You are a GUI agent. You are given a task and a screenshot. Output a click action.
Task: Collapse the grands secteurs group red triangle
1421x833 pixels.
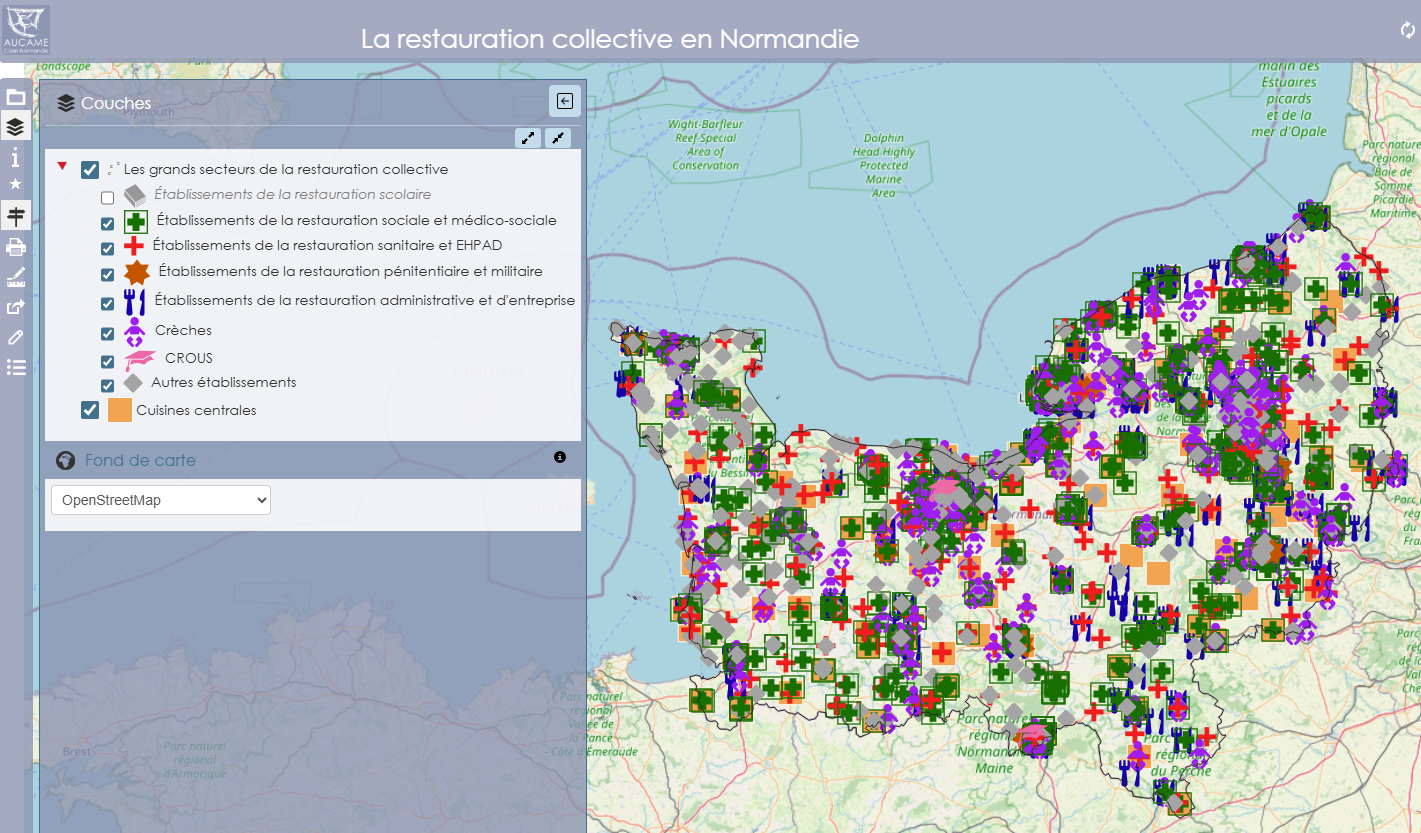pyautogui.click(x=62, y=166)
